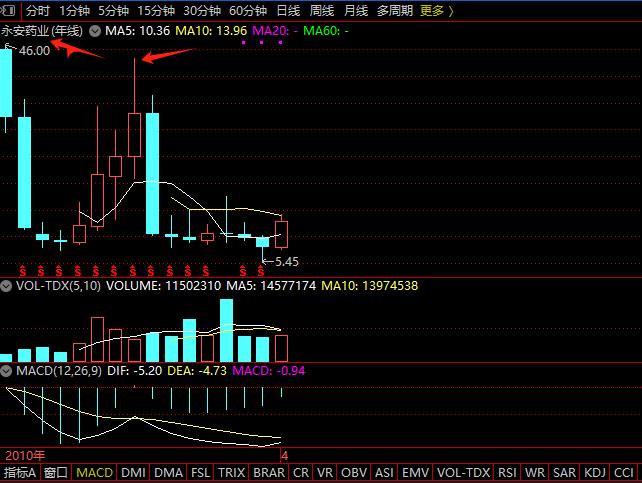Select the RSI indicator tab
This screenshot has width=642, height=483.
(x=507, y=473)
